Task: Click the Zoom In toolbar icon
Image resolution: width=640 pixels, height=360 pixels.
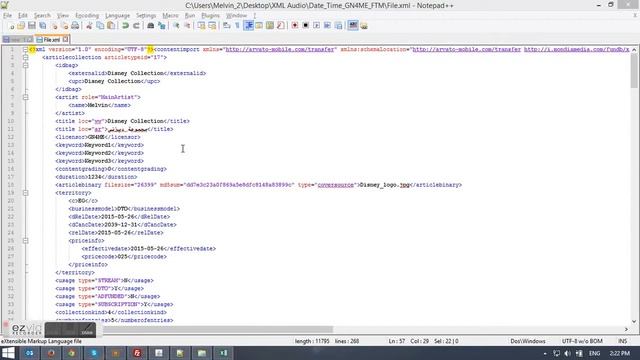Action: click(176, 26)
